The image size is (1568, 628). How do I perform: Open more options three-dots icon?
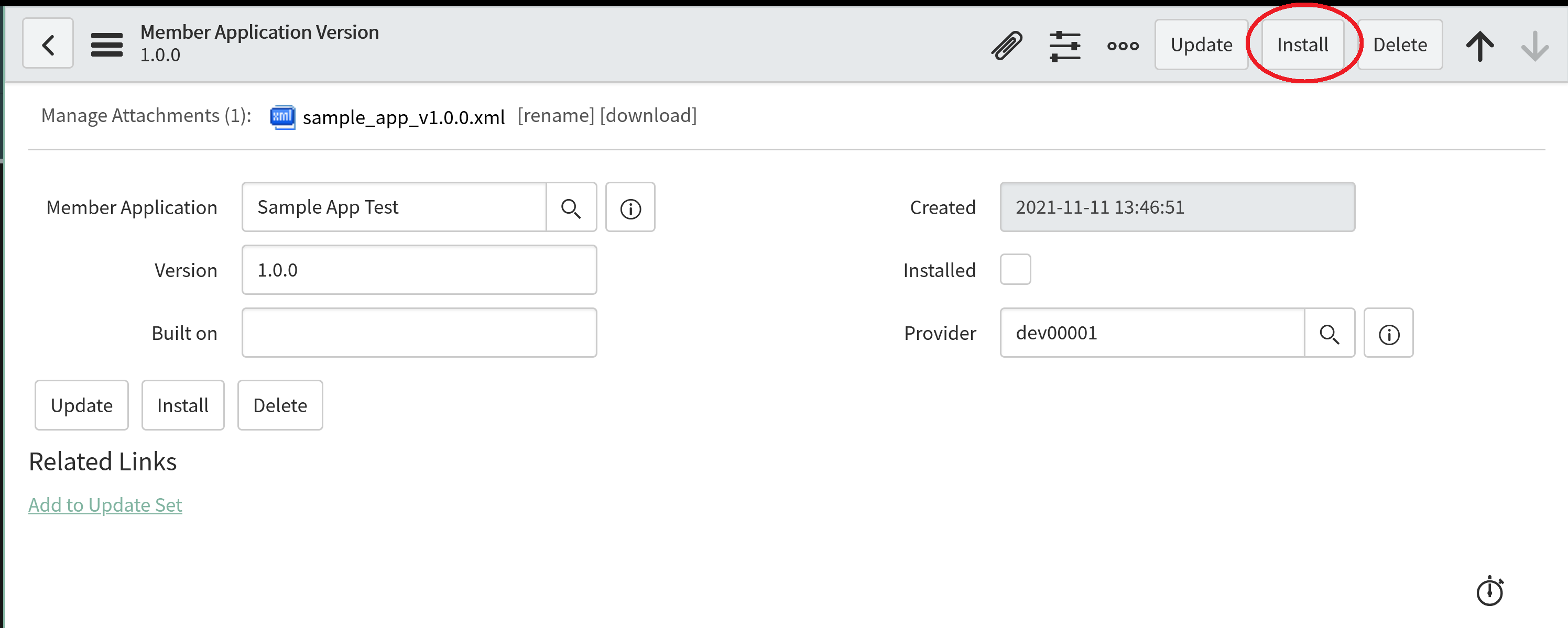(x=1123, y=46)
